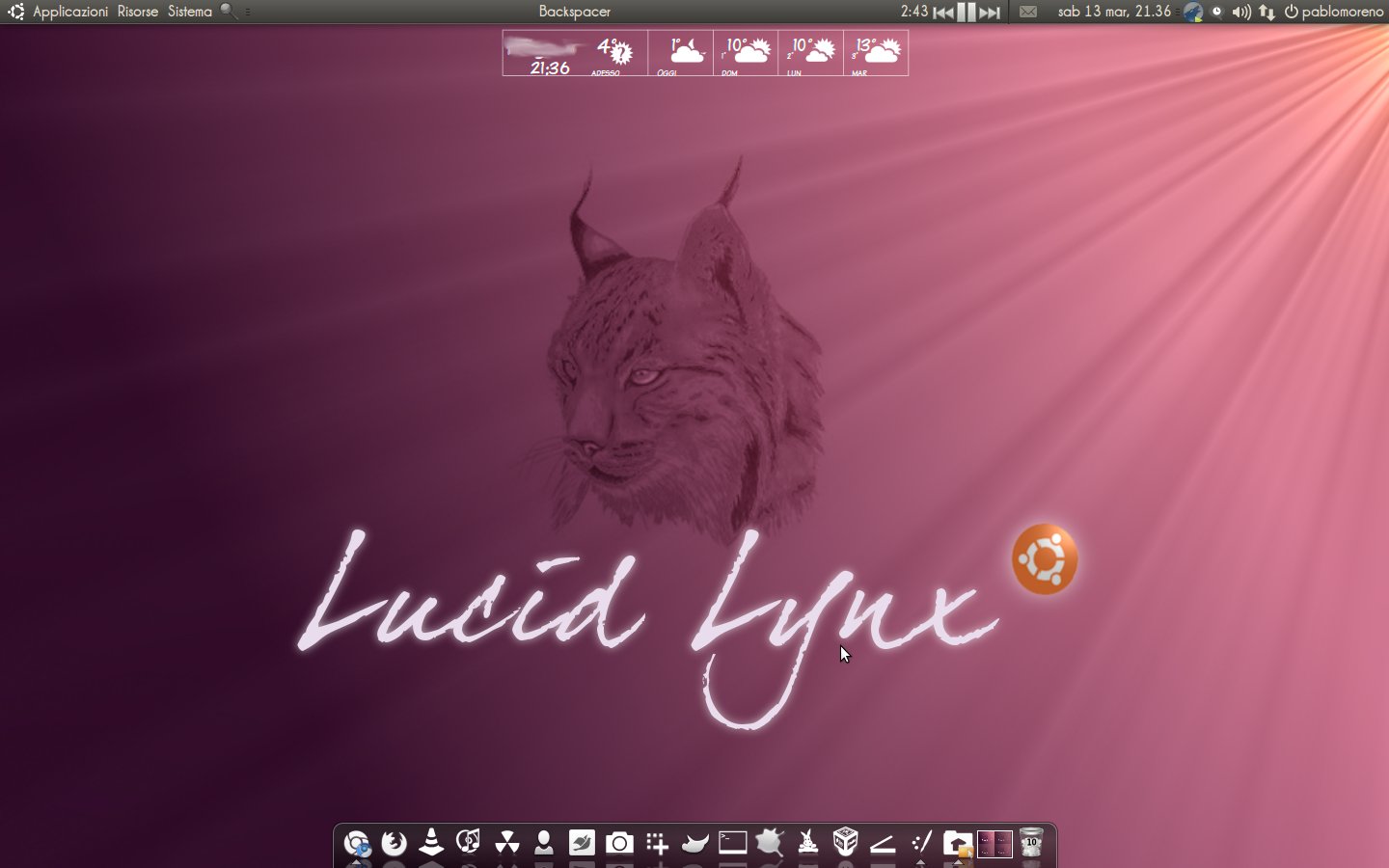Open the contact person icon in dock
This screenshot has height=868, width=1389.
click(544, 843)
